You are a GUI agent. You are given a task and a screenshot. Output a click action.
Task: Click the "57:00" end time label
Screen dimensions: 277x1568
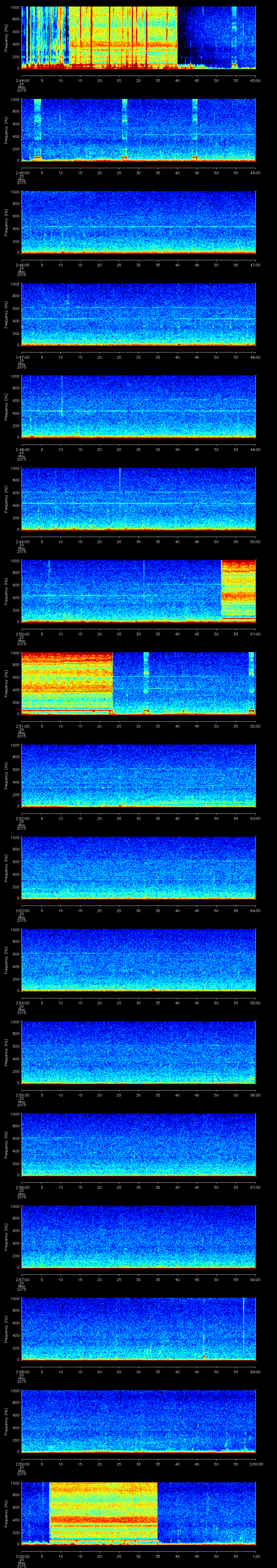click(x=256, y=1187)
